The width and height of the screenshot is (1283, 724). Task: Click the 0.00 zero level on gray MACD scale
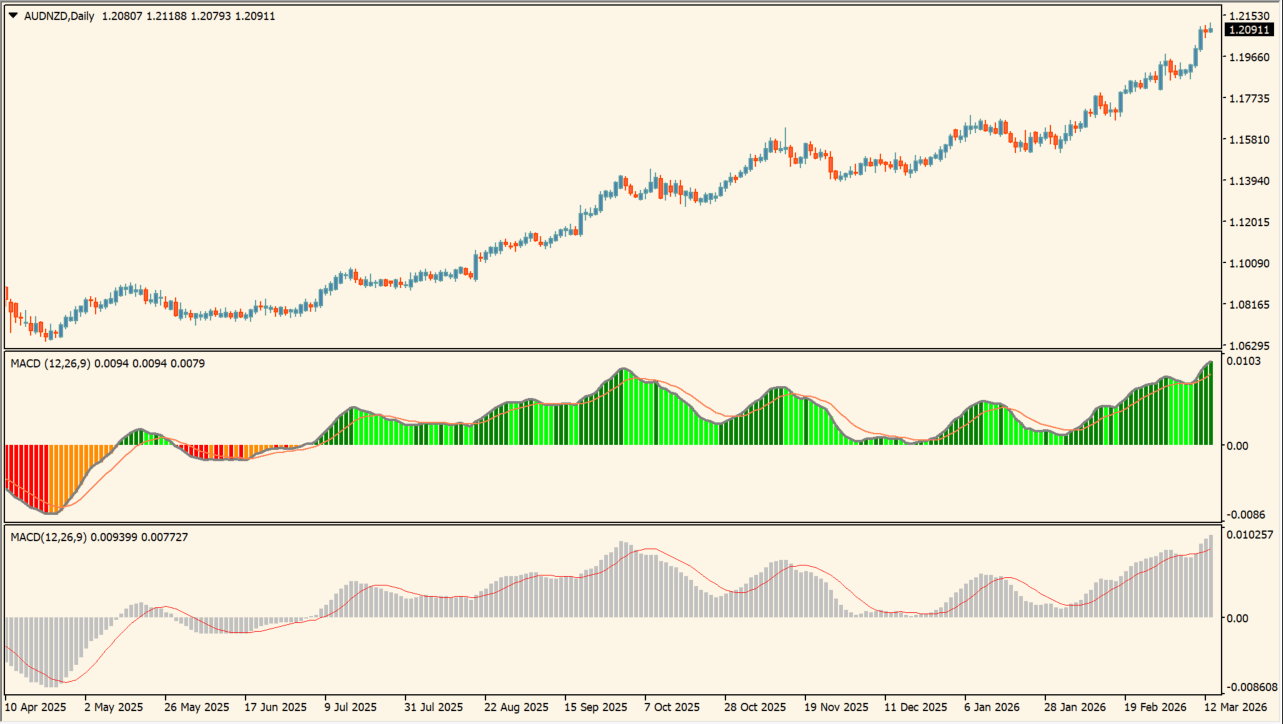[1240, 618]
